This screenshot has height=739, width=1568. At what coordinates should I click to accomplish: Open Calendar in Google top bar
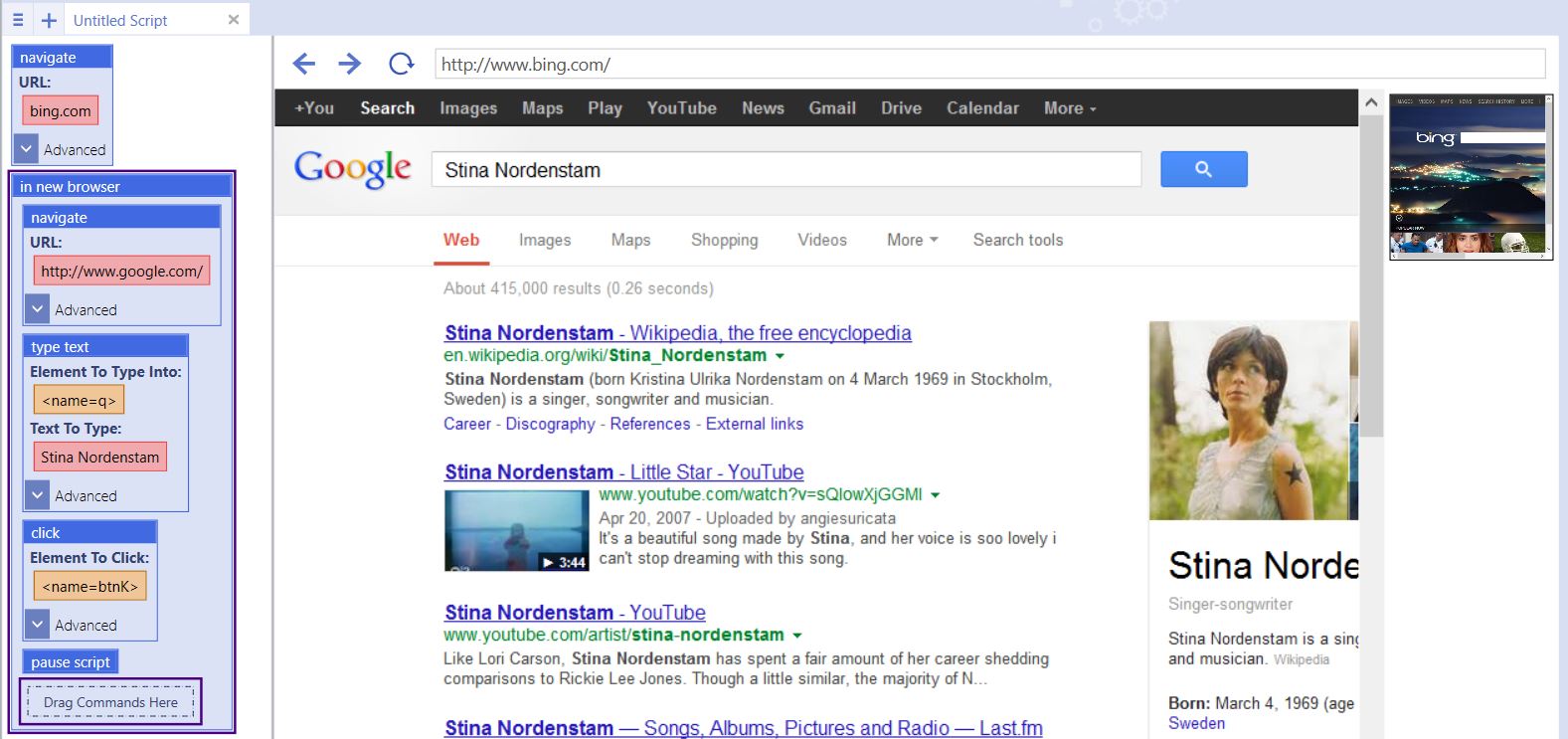(982, 108)
